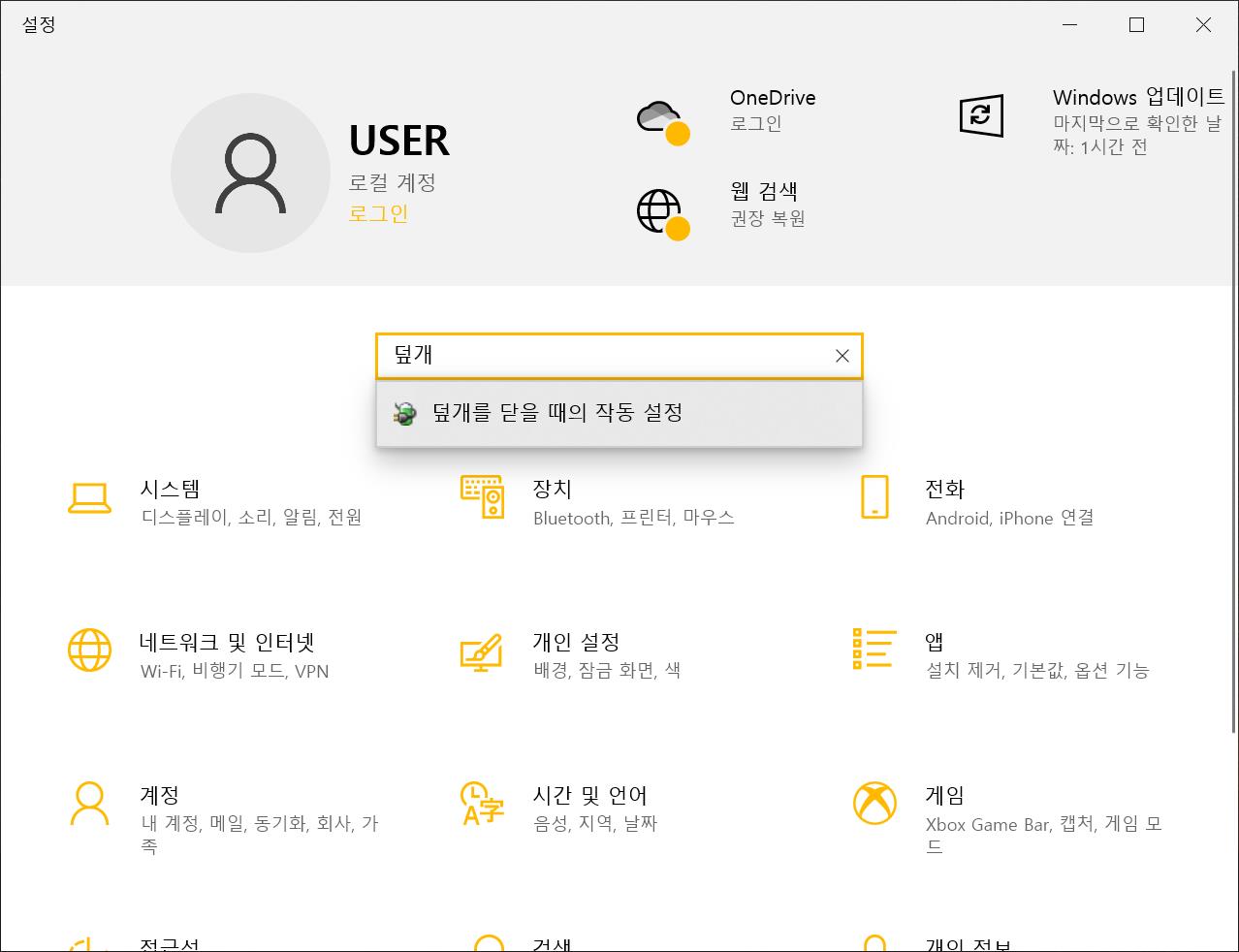The image size is (1239, 952).
Task: Open the 장치 keyboard and speaker icon
Action: tap(482, 497)
